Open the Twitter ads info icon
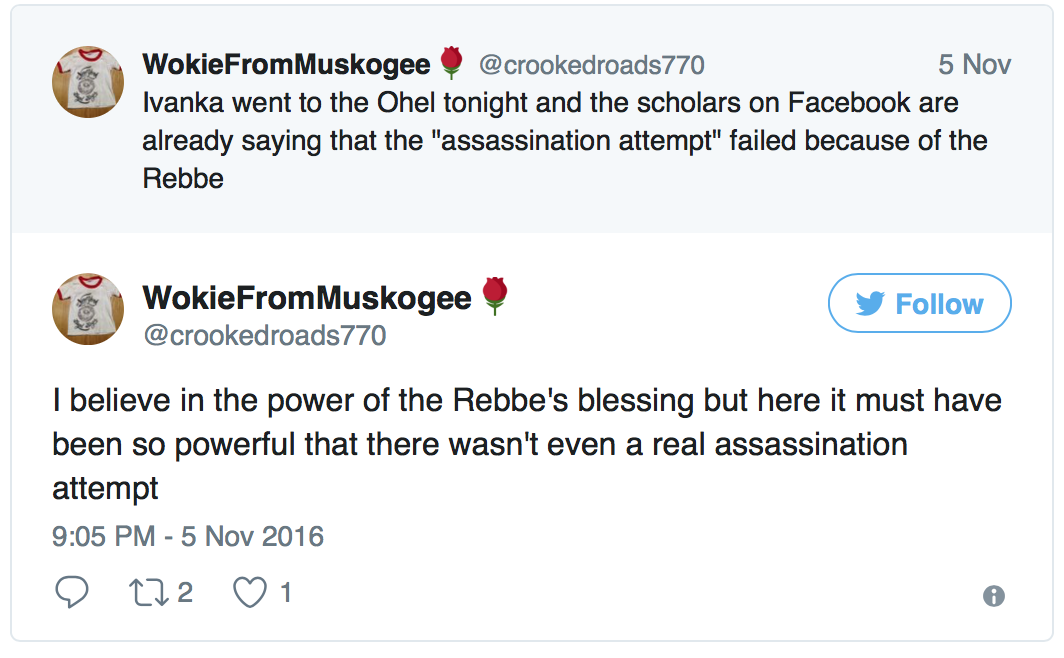Image resolution: width=1064 pixels, height=658 pixels. pyautogui.click(x=993, y=596)
